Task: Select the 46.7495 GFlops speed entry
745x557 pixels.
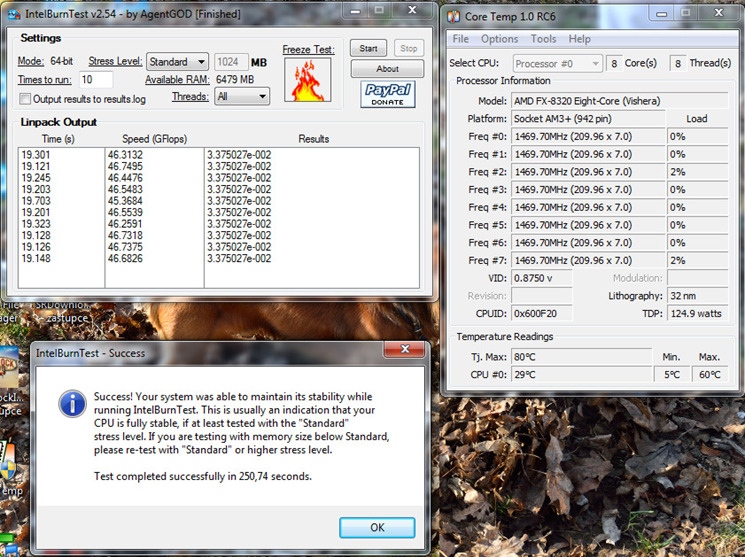Action: tap(125, 166)
